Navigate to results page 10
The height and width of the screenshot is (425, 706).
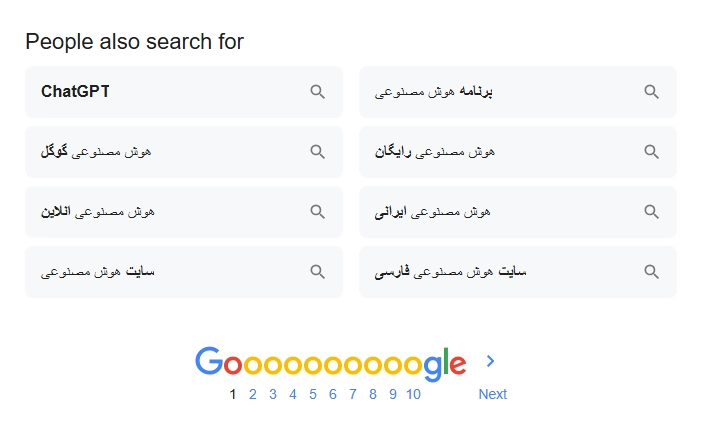[x=413, y=394]
